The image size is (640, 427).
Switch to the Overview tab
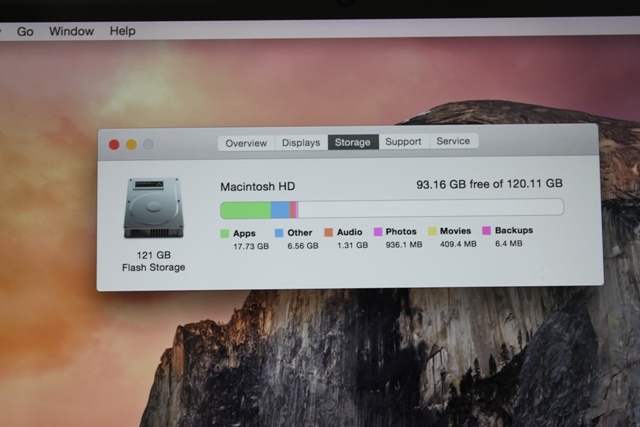(x=246, y=143)
